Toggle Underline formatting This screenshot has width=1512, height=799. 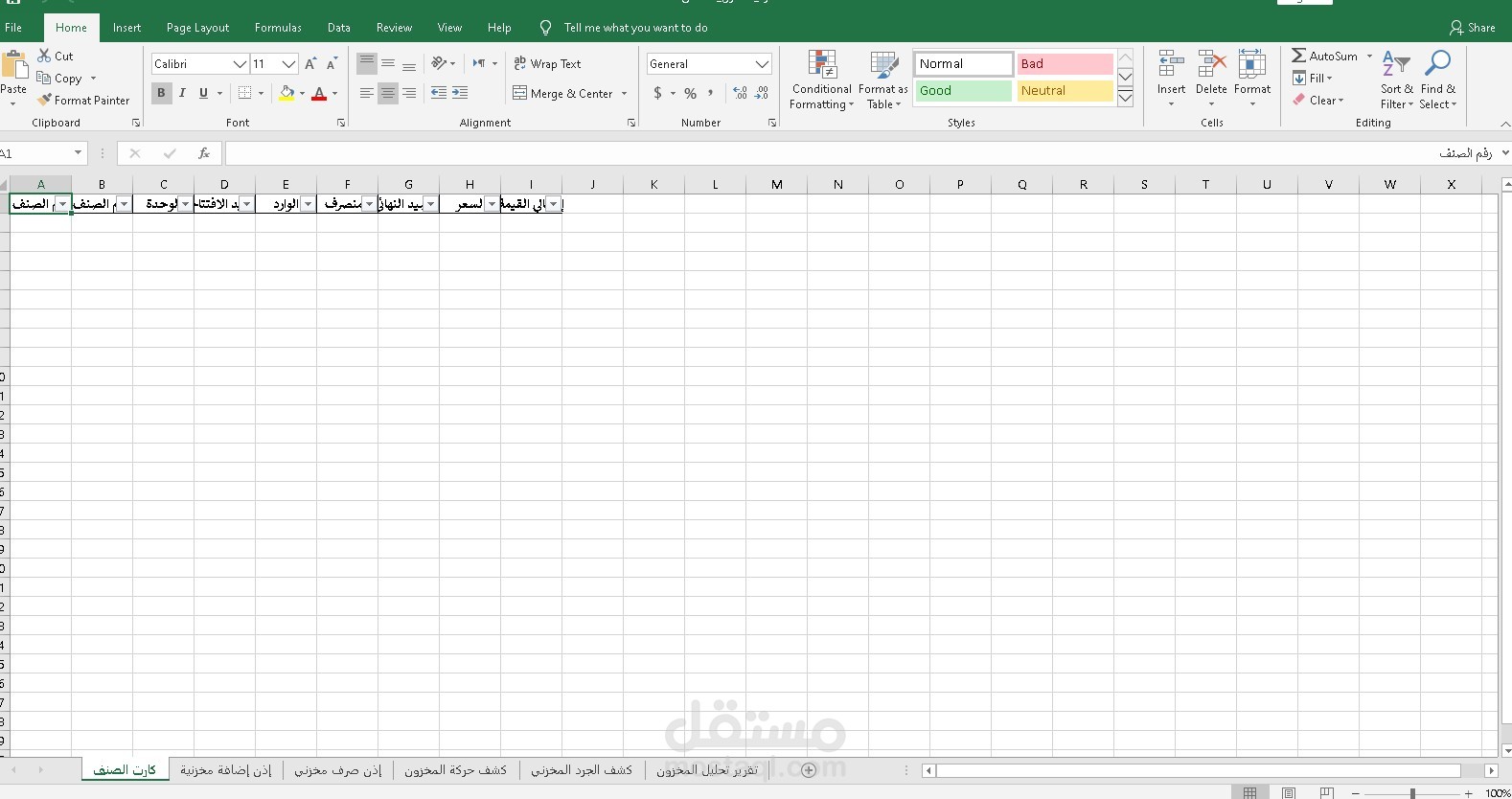[203, 93]
